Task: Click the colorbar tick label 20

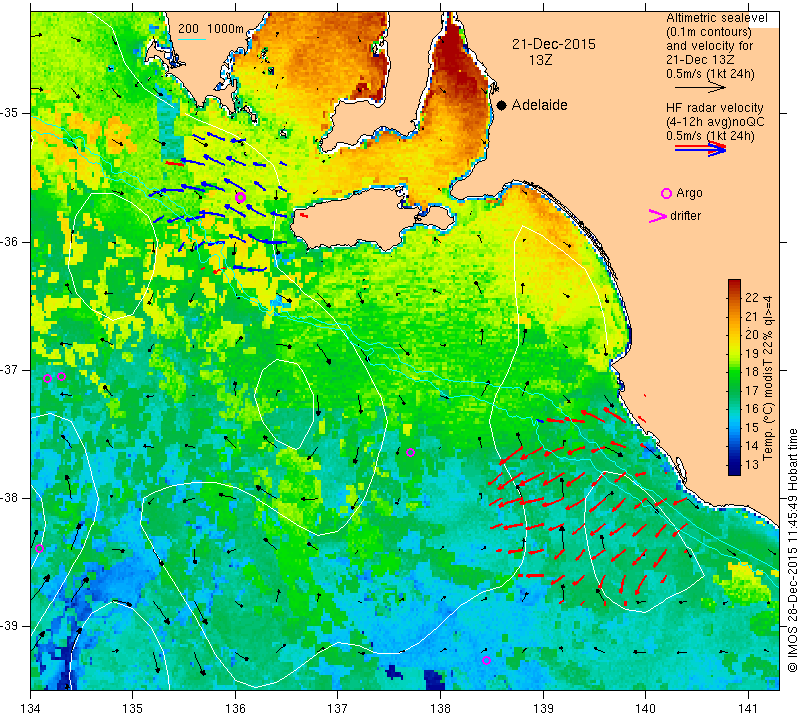Action: pos(752,335)
